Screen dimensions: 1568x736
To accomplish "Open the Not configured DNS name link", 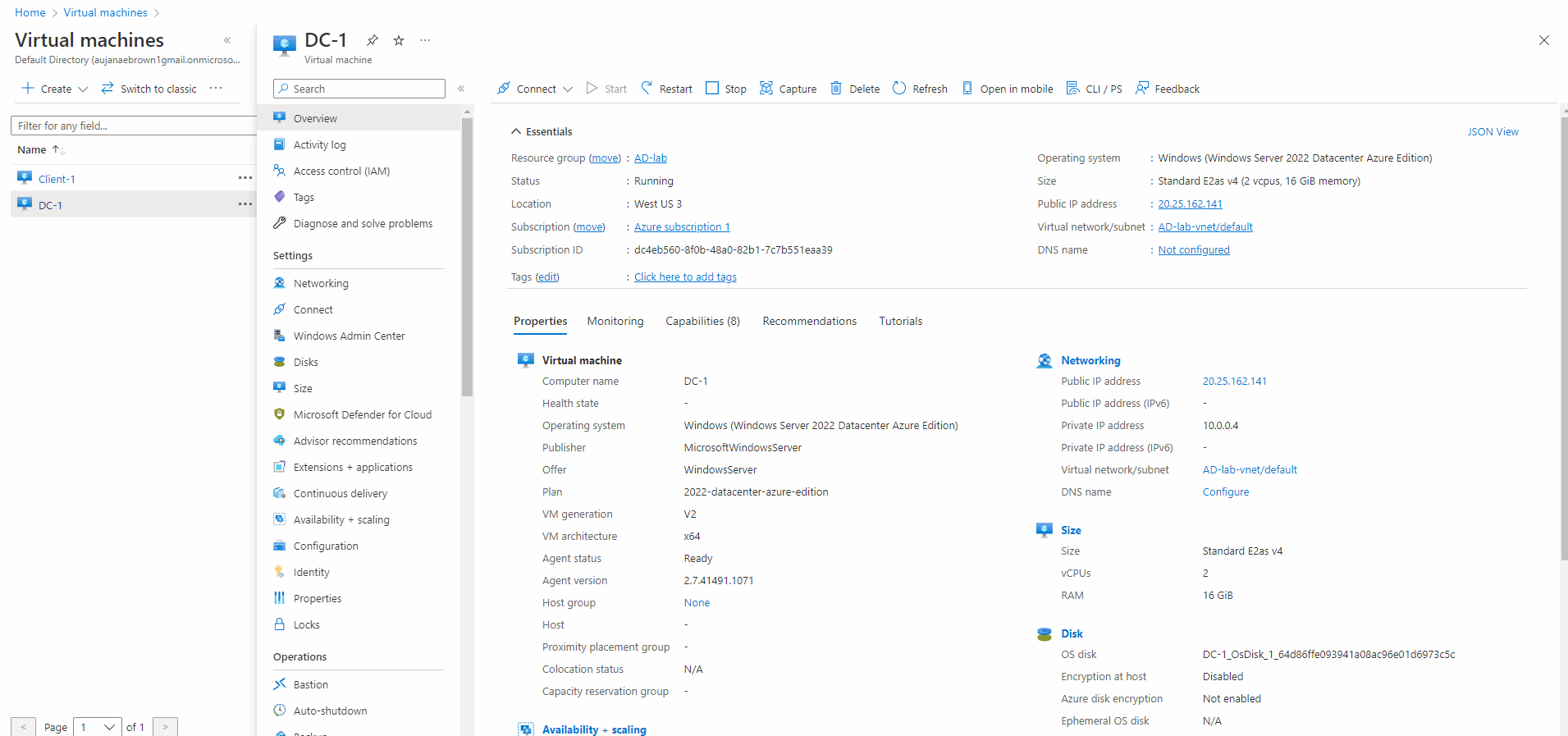I will (x=1194, y=250).
